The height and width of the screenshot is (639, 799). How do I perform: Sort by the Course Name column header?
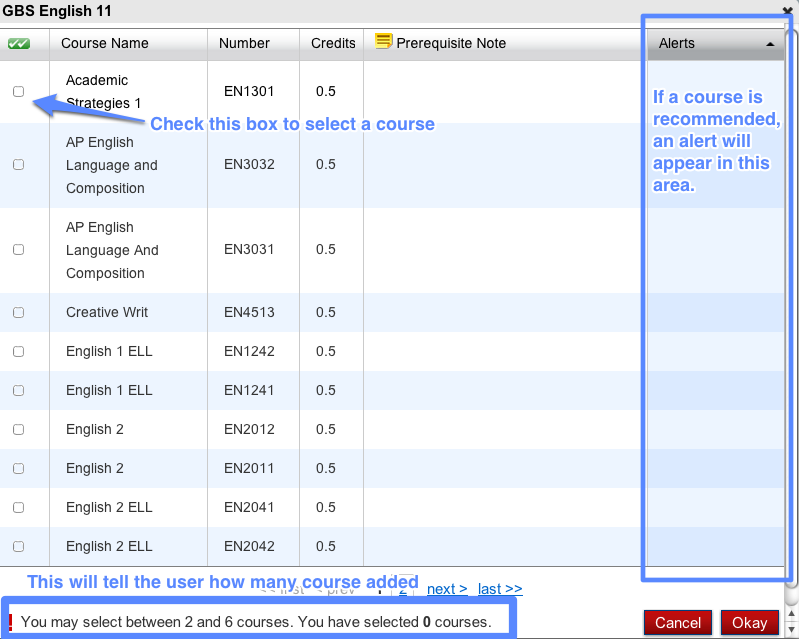[104, 43]
